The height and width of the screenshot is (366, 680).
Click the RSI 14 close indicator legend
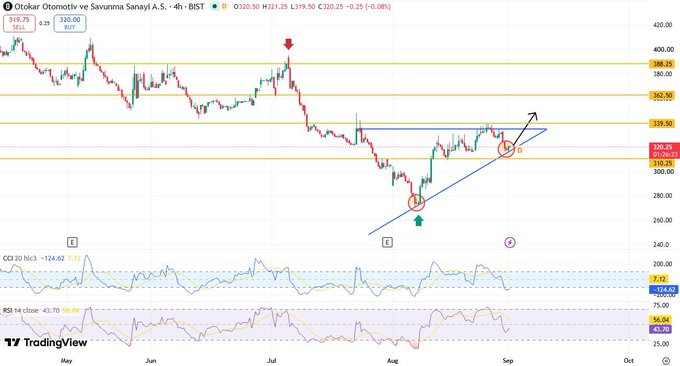pos(21,310)
